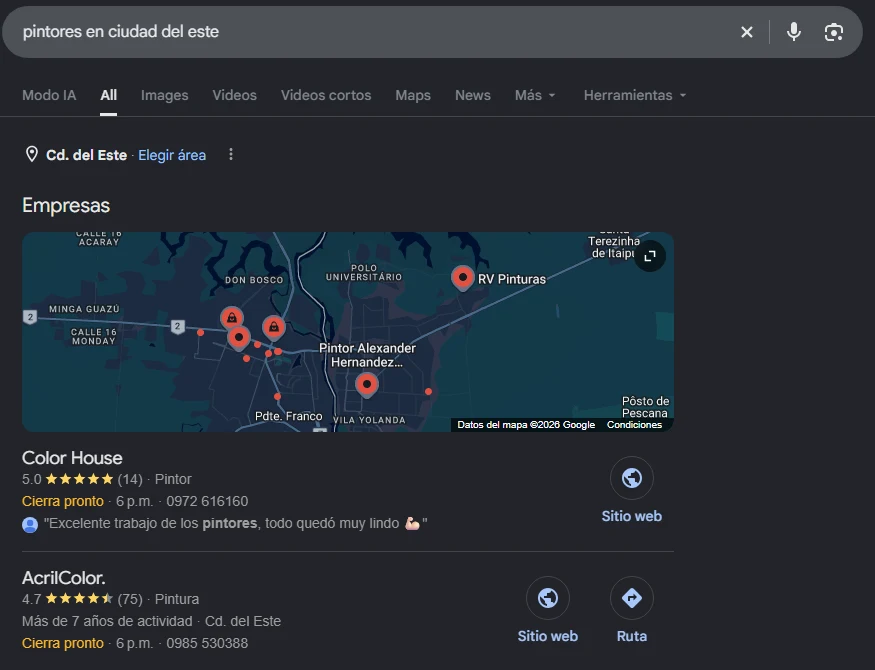
Task: Click the Vila Yolanda map label
Action: pos(369,420)
